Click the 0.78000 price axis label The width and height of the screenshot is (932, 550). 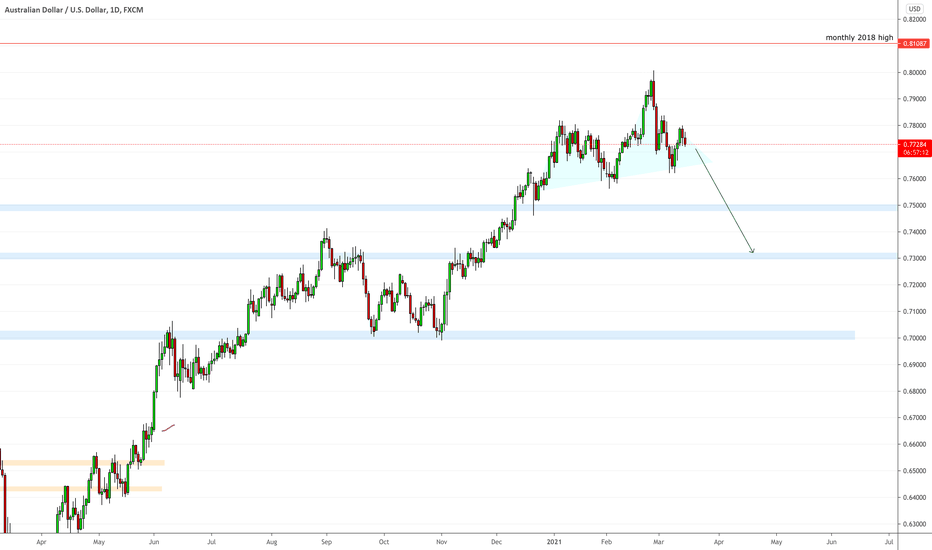pos(915,126)
